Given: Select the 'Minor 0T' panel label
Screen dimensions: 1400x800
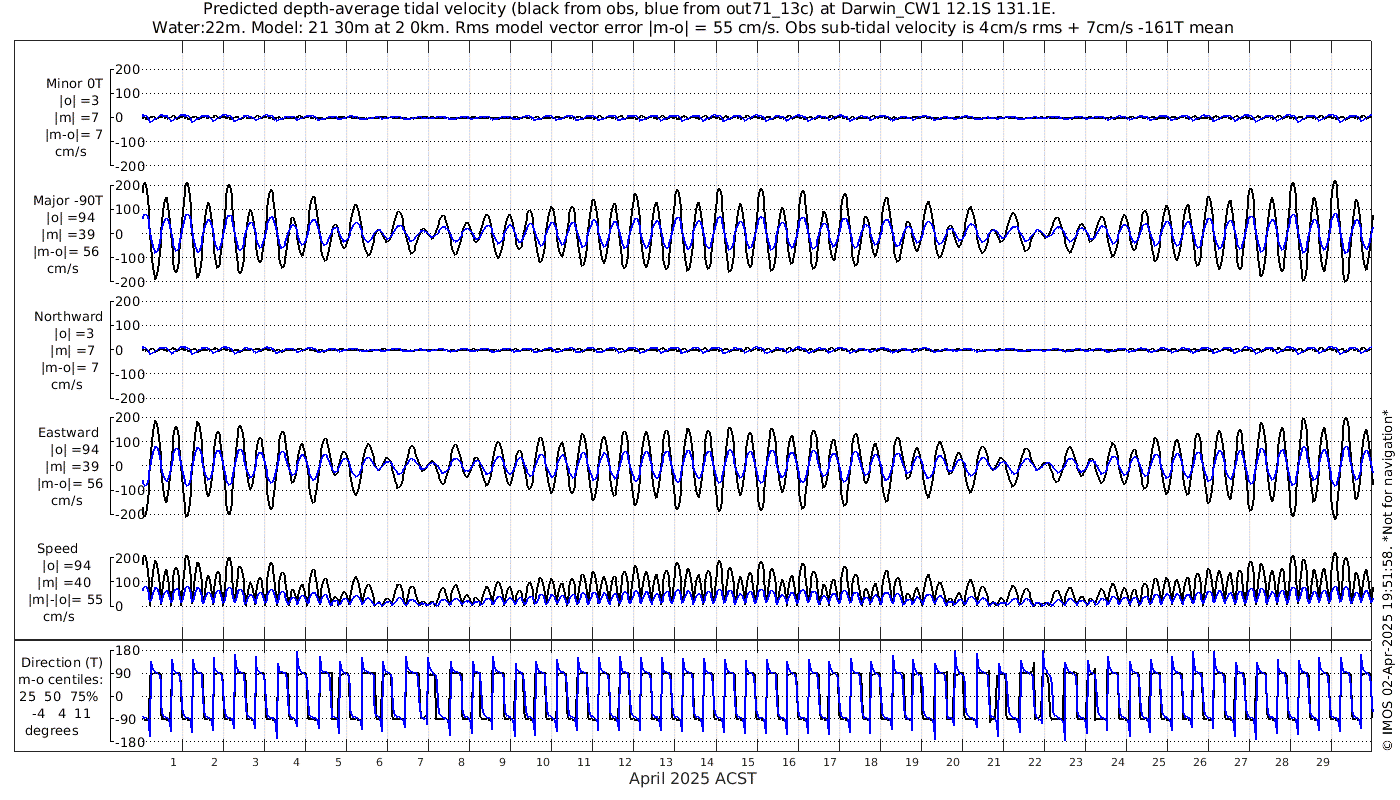Looking at the screenshot, I should pyautogui.click(x=73, y=83).
